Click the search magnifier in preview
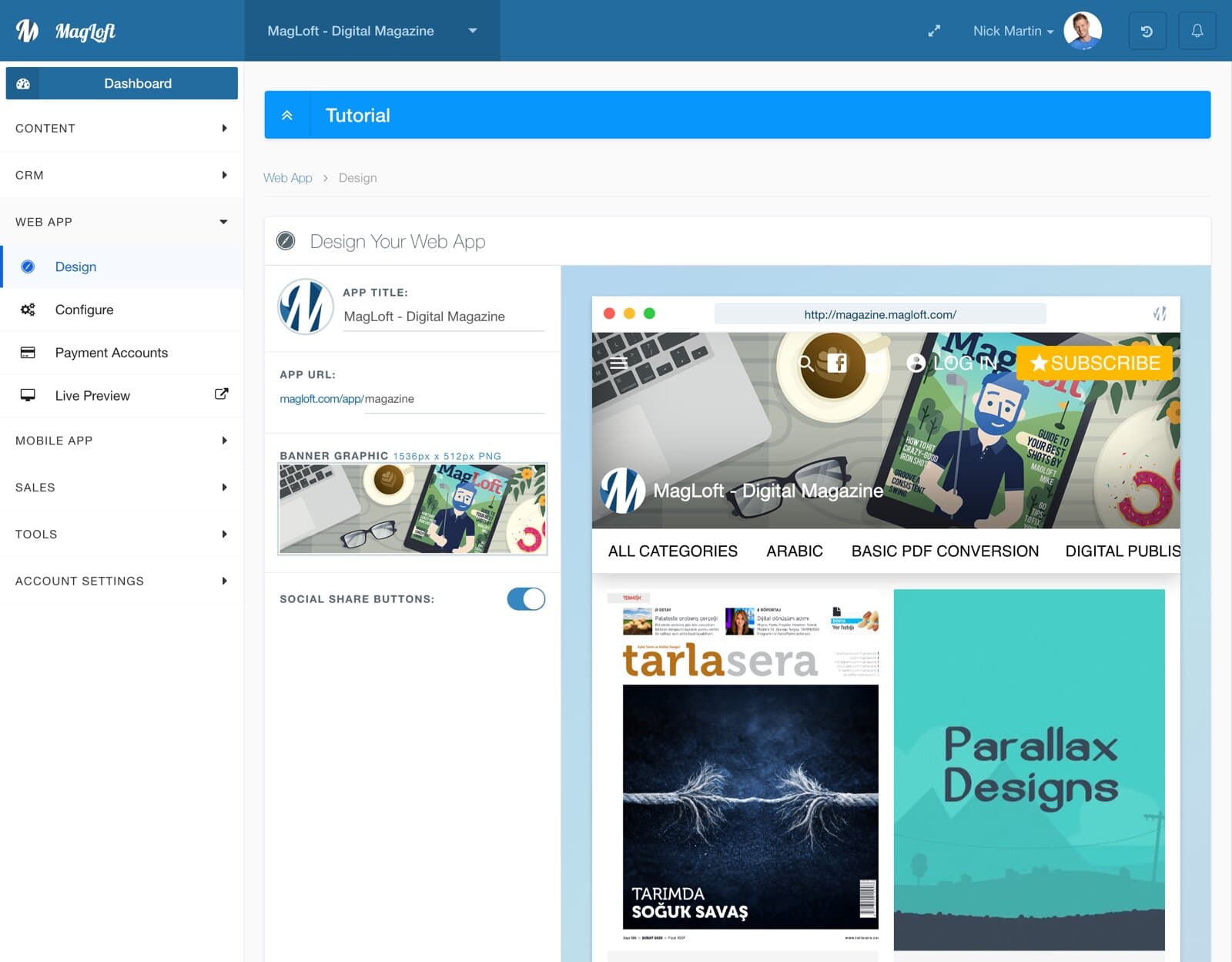This screenshot has width=1232, height=962. [806, 364]
